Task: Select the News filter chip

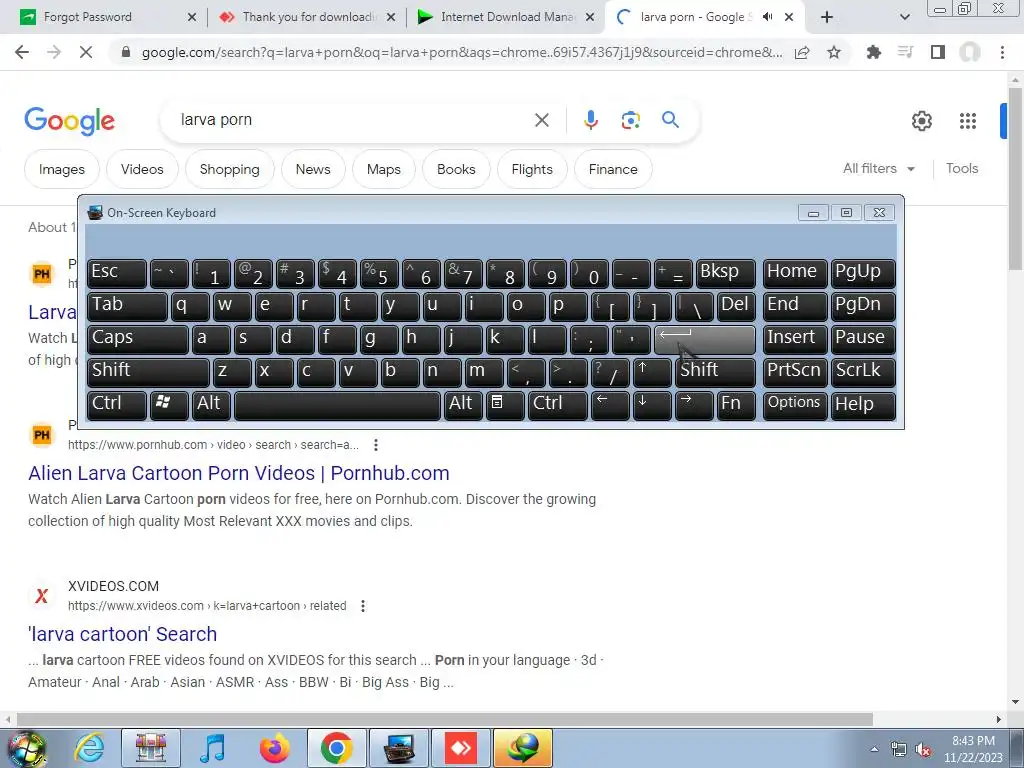Action: pos(313,169)
